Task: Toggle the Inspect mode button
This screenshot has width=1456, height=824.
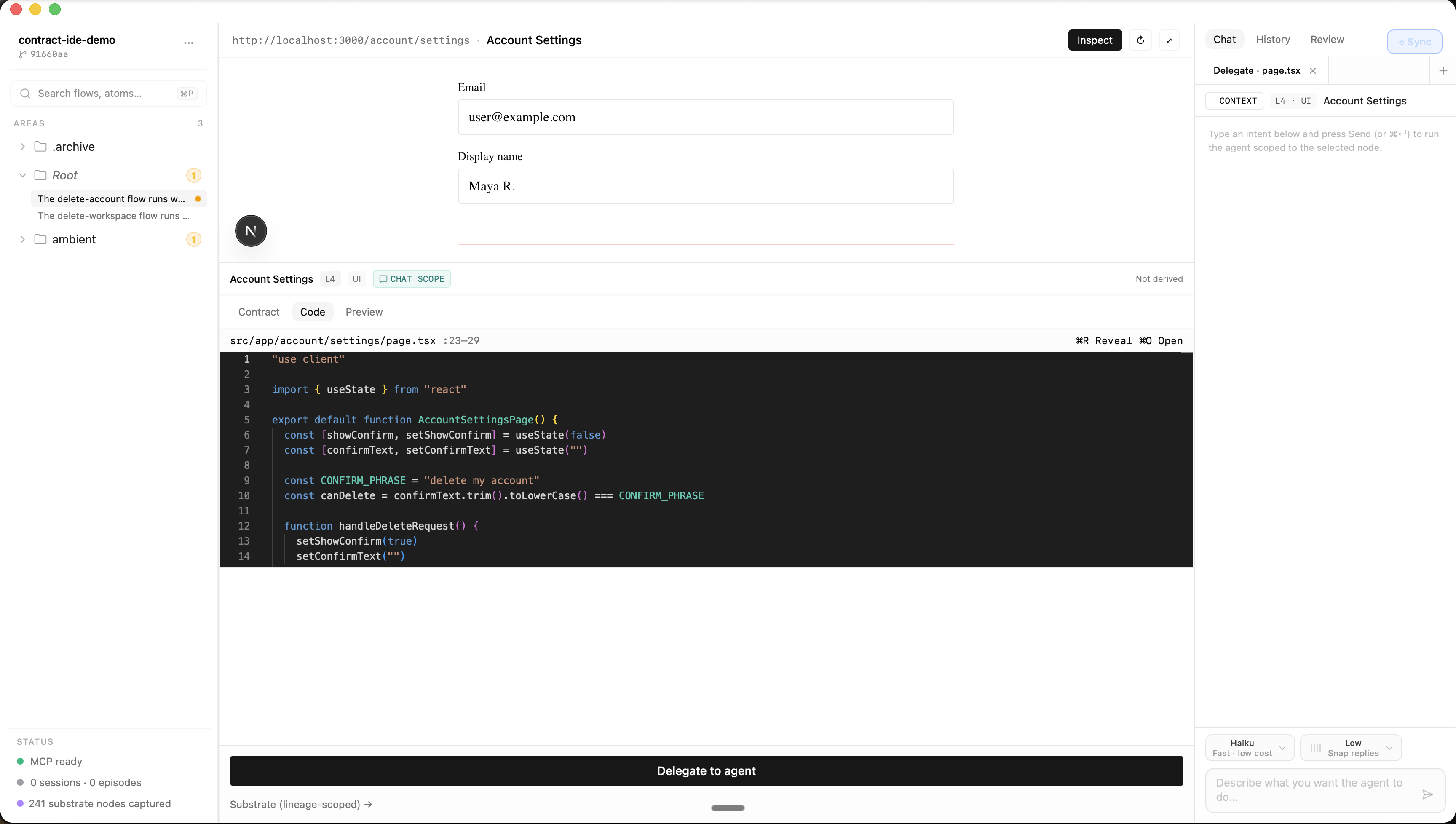Action: (1095, 40)
